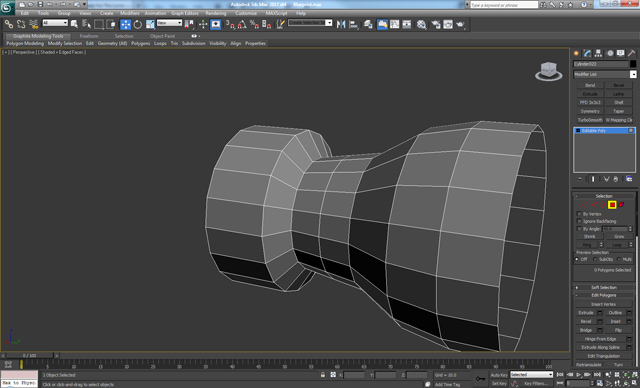Viewport: 640px width, 388px height.
Task: Toggle the Graphite Modeling Tools ribbon icon
Action: pyautogui.click(x=382, y=24)
